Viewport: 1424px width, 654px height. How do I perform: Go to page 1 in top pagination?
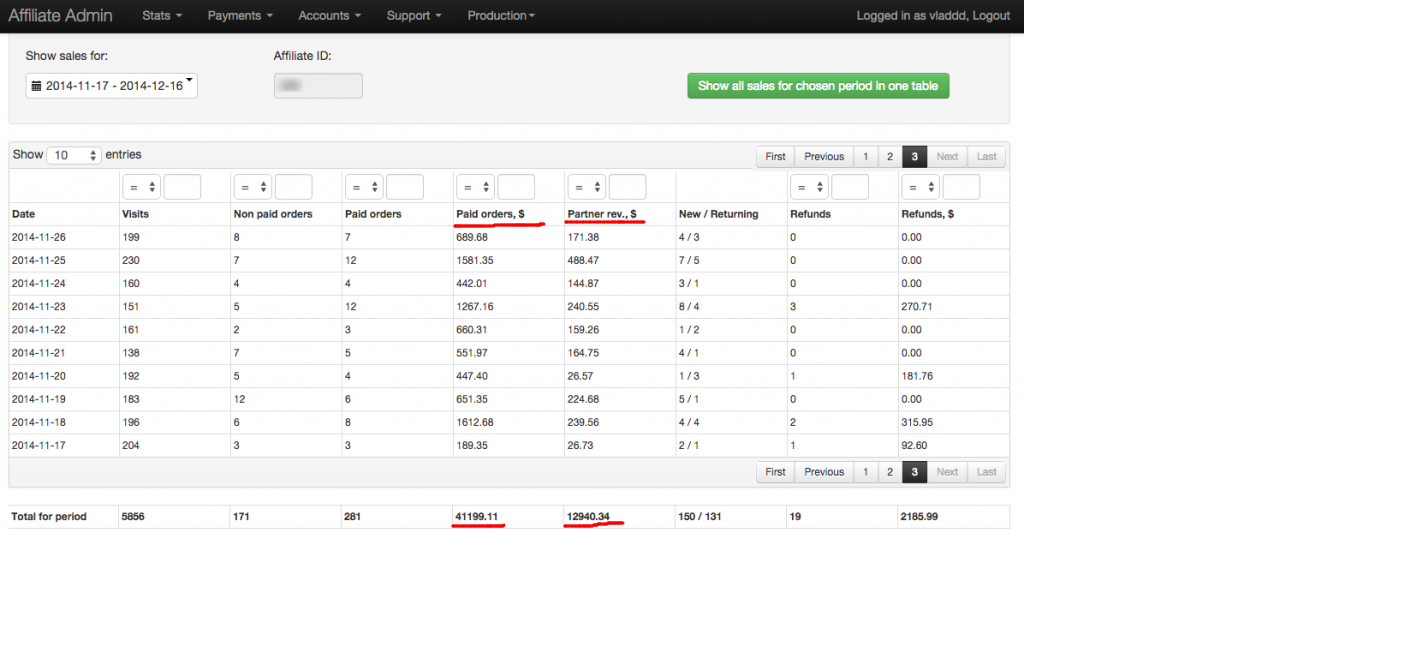coord(865,157)
